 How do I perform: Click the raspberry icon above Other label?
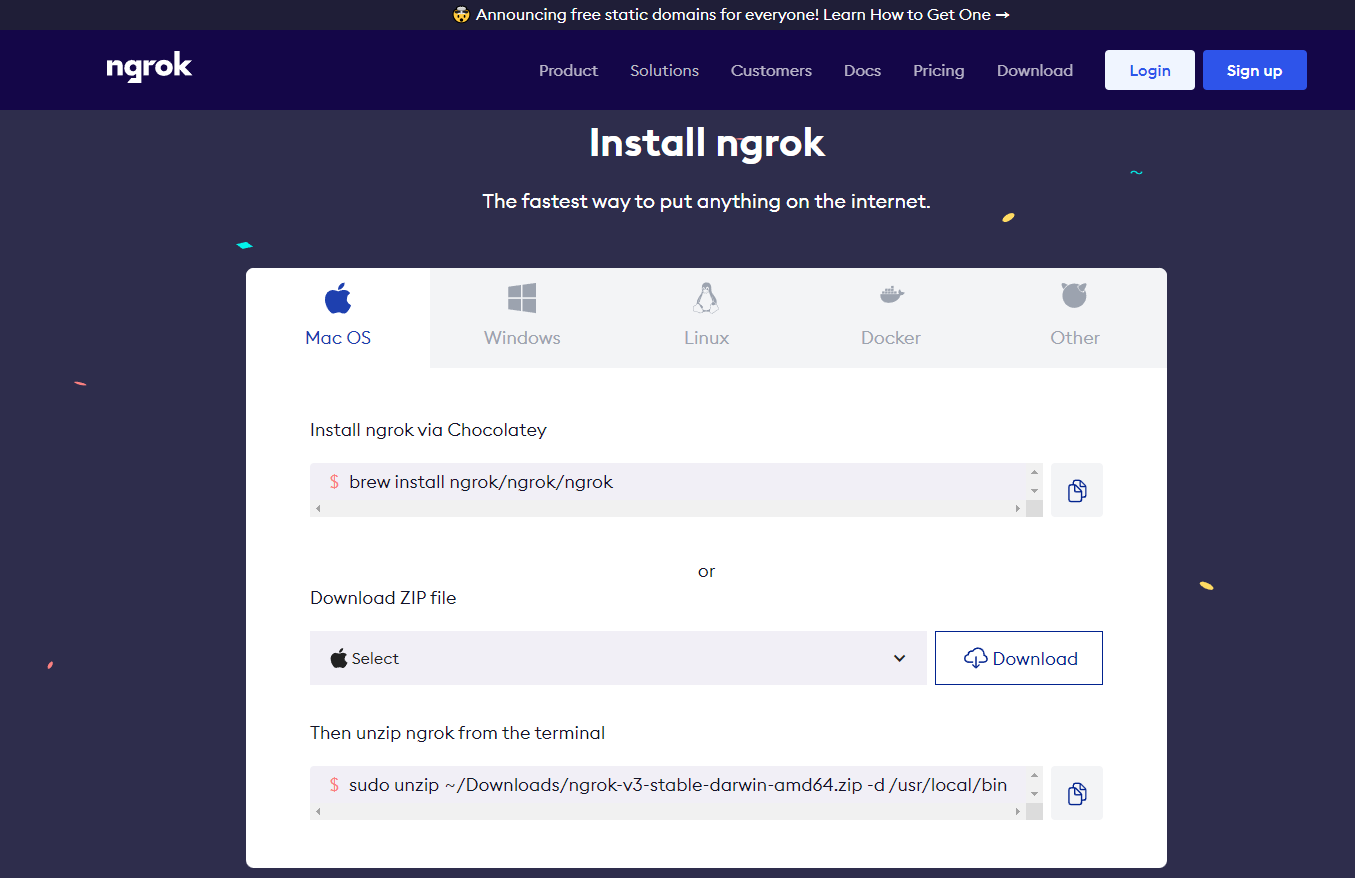coord(1074,296)
